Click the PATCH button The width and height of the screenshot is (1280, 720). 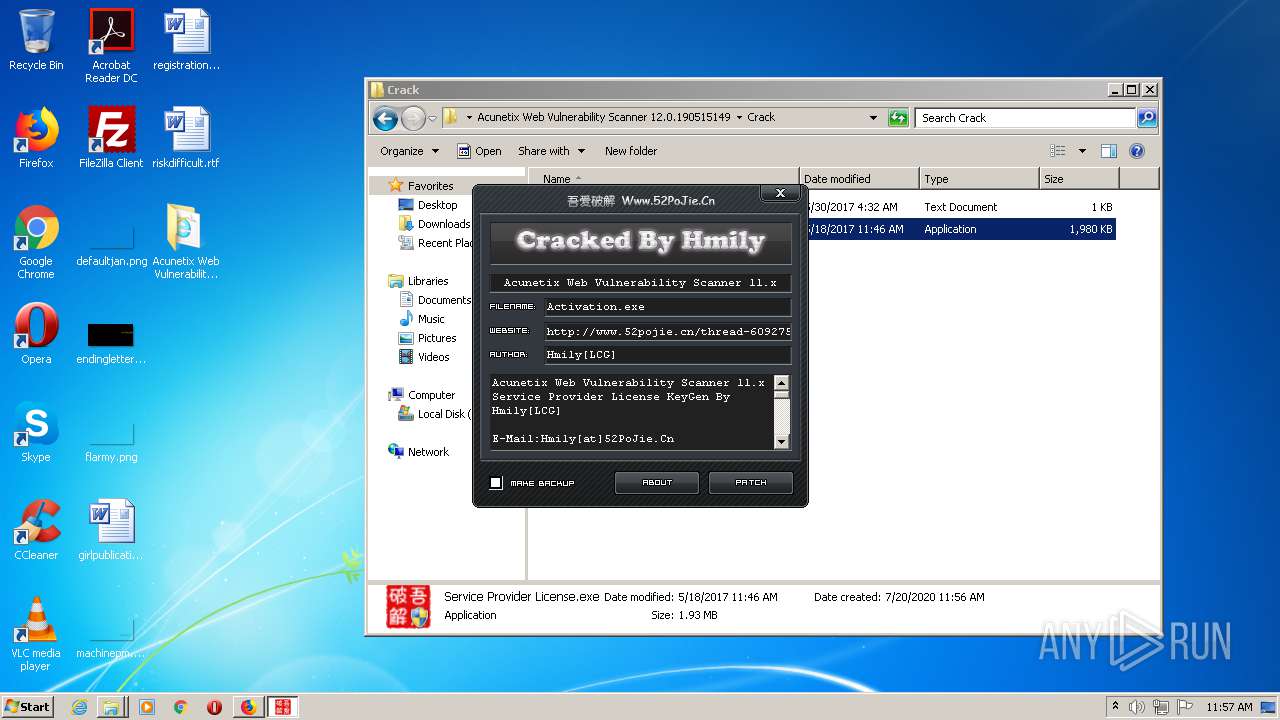click(x=751, y=483)
